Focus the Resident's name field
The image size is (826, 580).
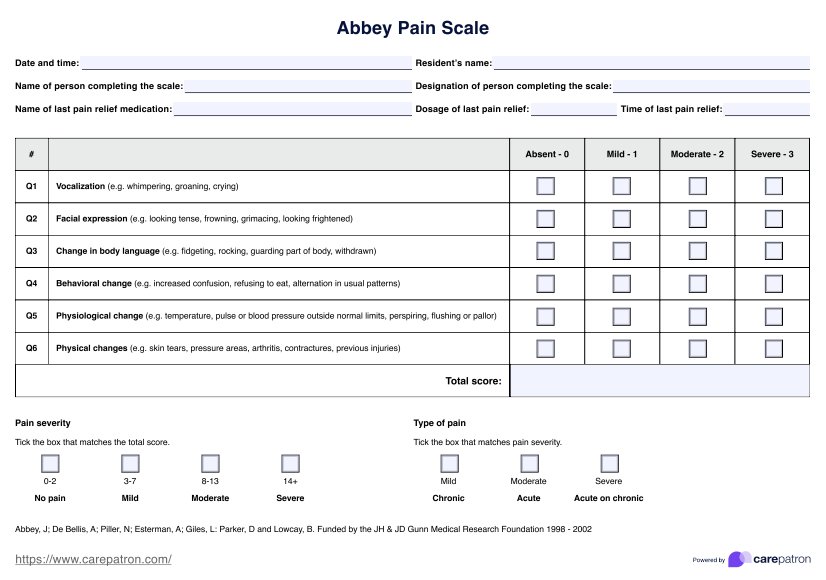point(651,63)
